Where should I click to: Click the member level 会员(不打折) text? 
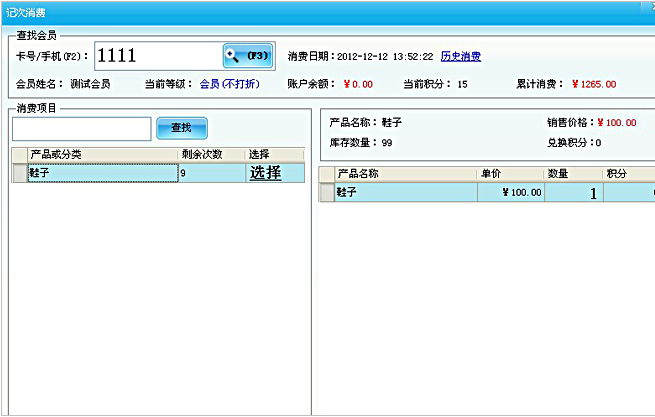click(229, 84)
